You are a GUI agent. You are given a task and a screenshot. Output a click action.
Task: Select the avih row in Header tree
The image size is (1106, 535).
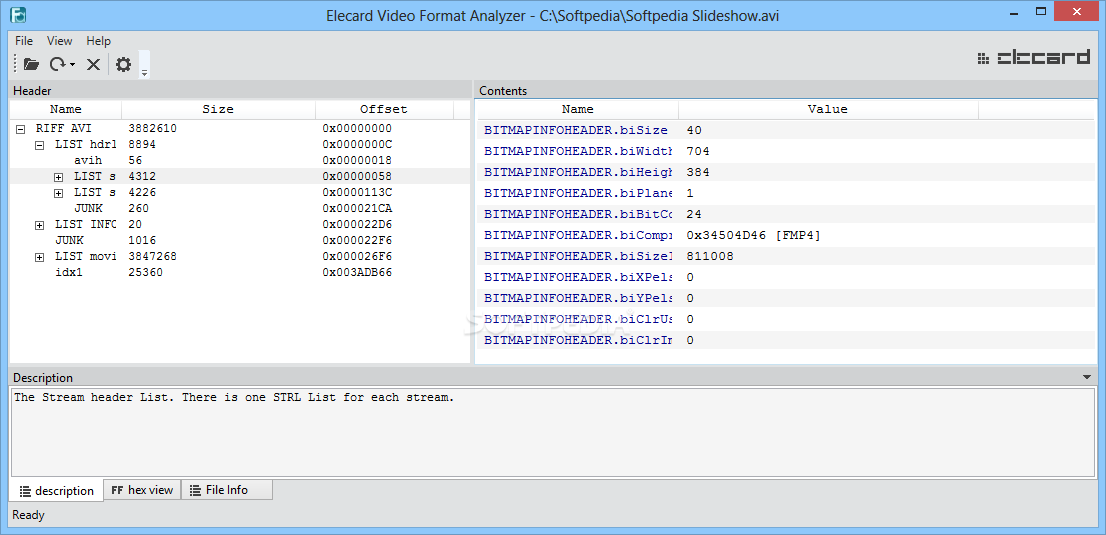click(240, 160)
